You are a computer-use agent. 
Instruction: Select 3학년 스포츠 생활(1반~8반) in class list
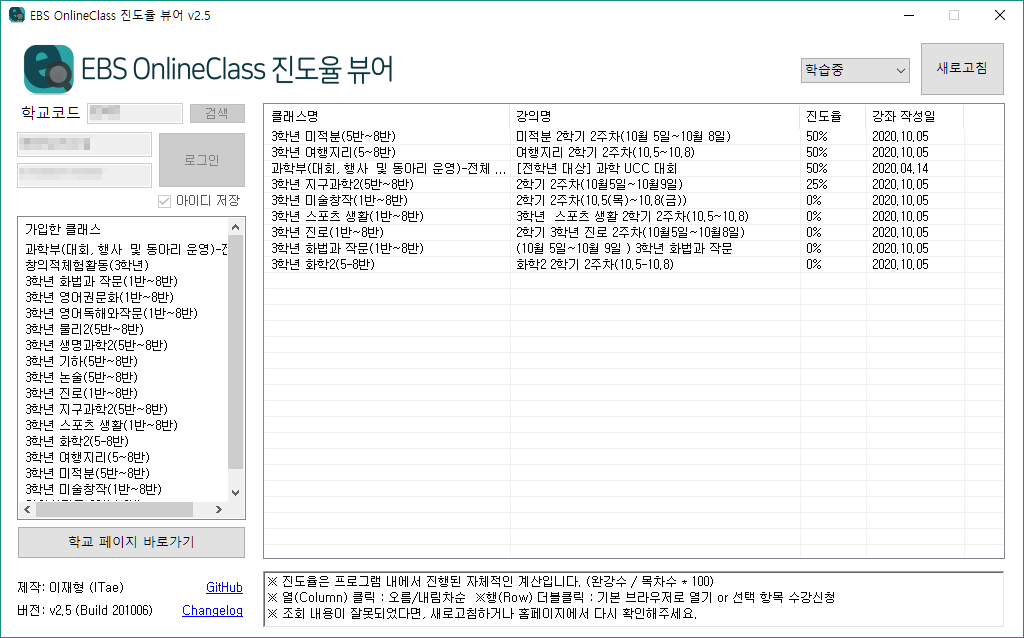(101, 425)
